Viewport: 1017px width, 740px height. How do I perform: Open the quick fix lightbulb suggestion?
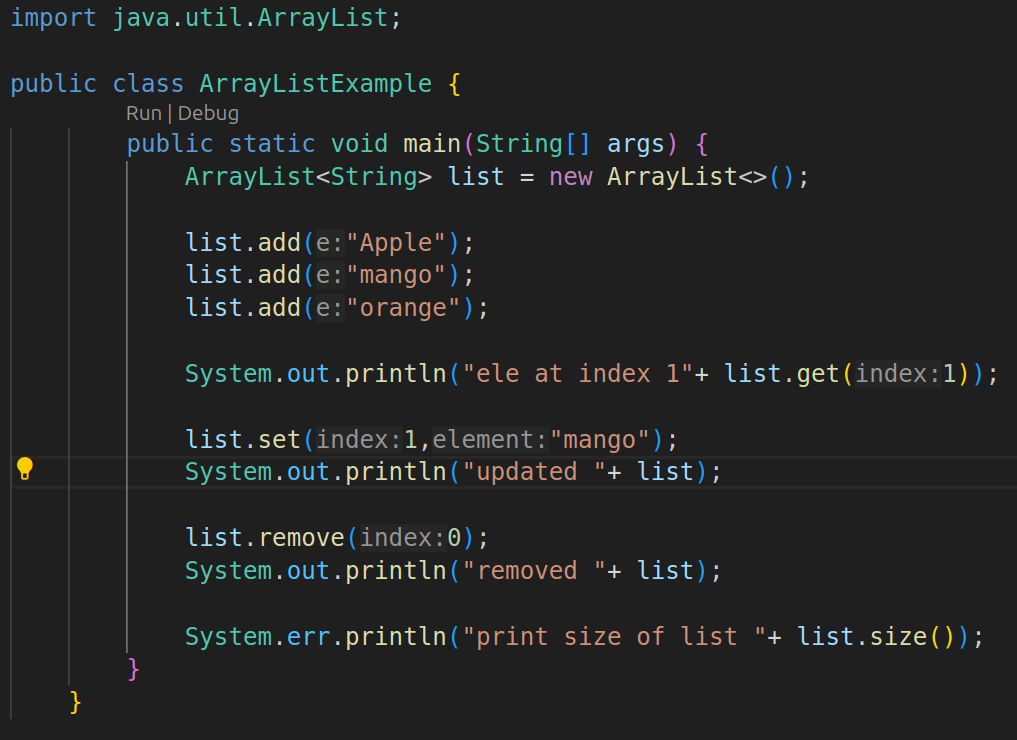[x=25, y=467]
